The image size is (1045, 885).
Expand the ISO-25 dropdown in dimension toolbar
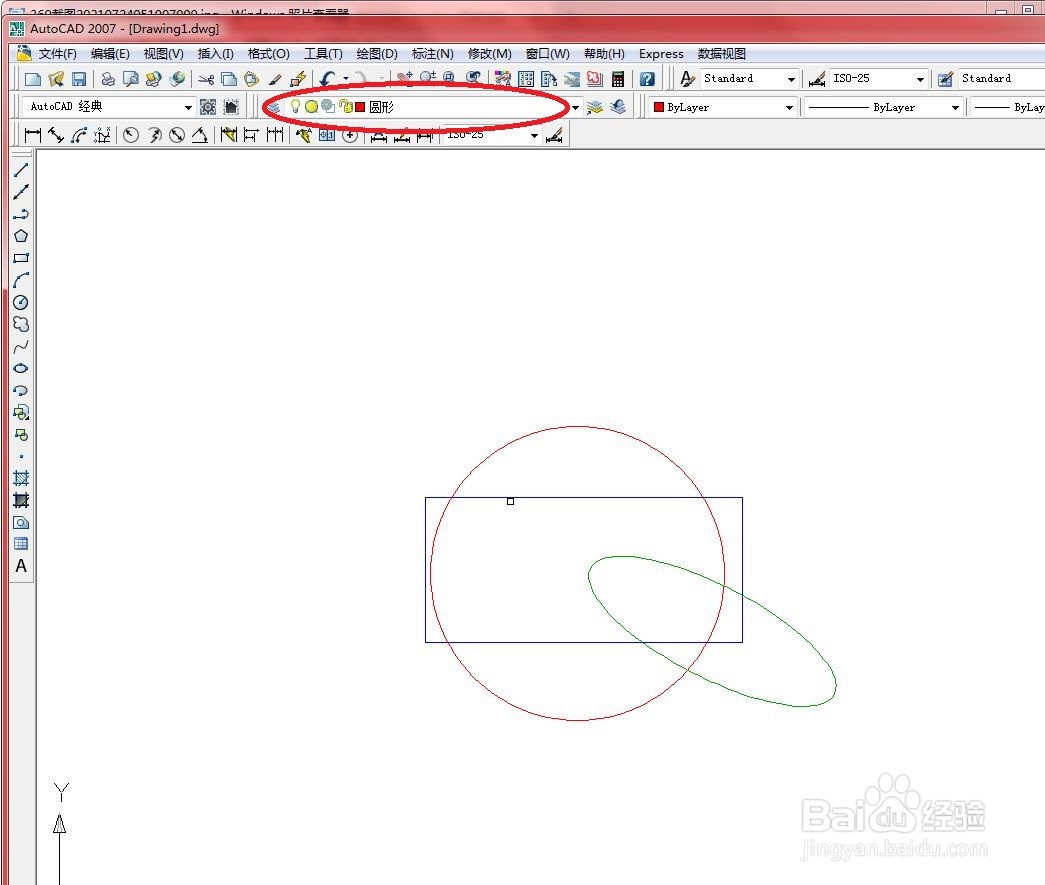(534, 135)
